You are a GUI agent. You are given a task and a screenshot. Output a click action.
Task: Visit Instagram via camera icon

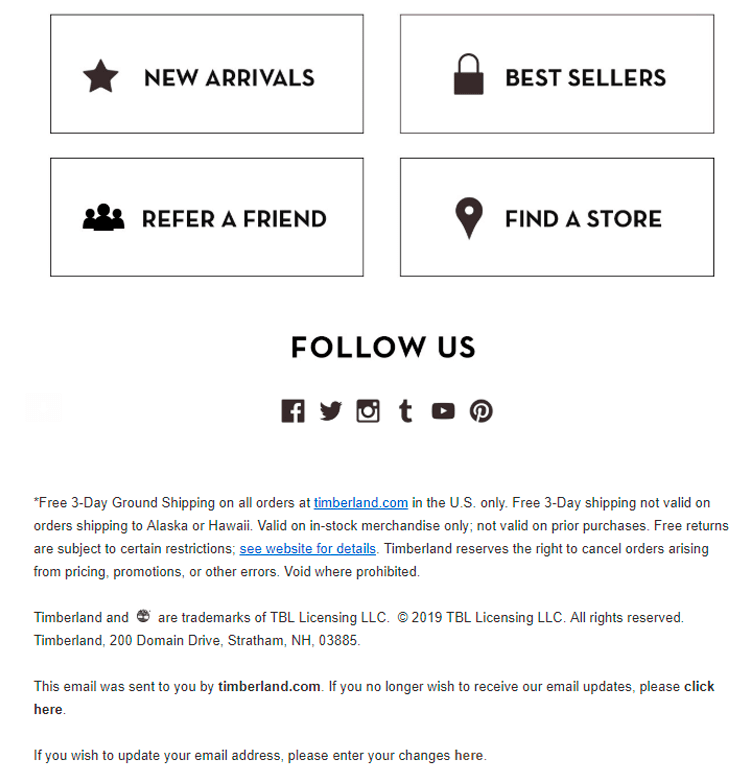pyautogui.click(x=368, y=411)
